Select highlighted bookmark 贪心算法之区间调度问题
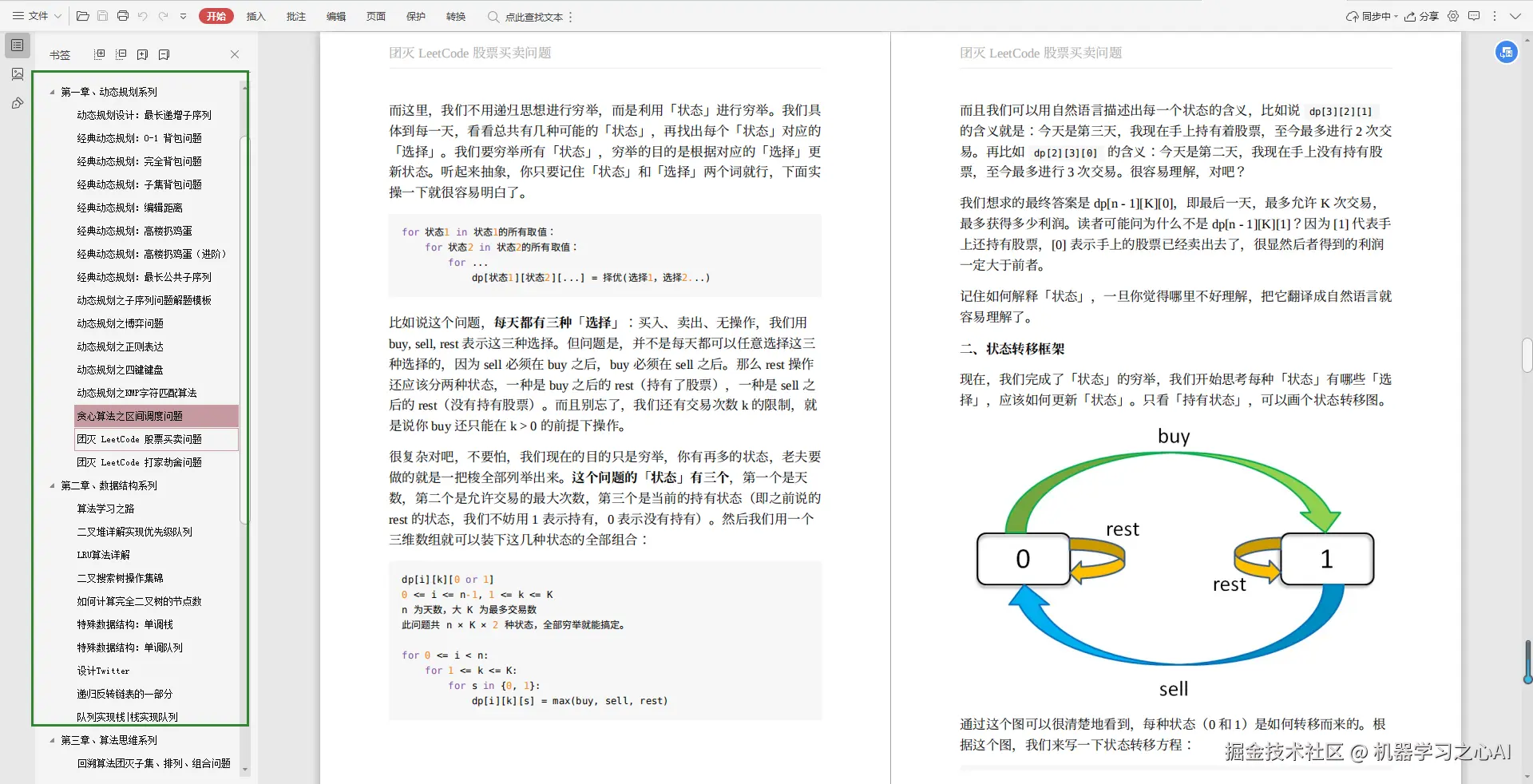The height and width of the screenshot is (784, 1533). [156, 417]
